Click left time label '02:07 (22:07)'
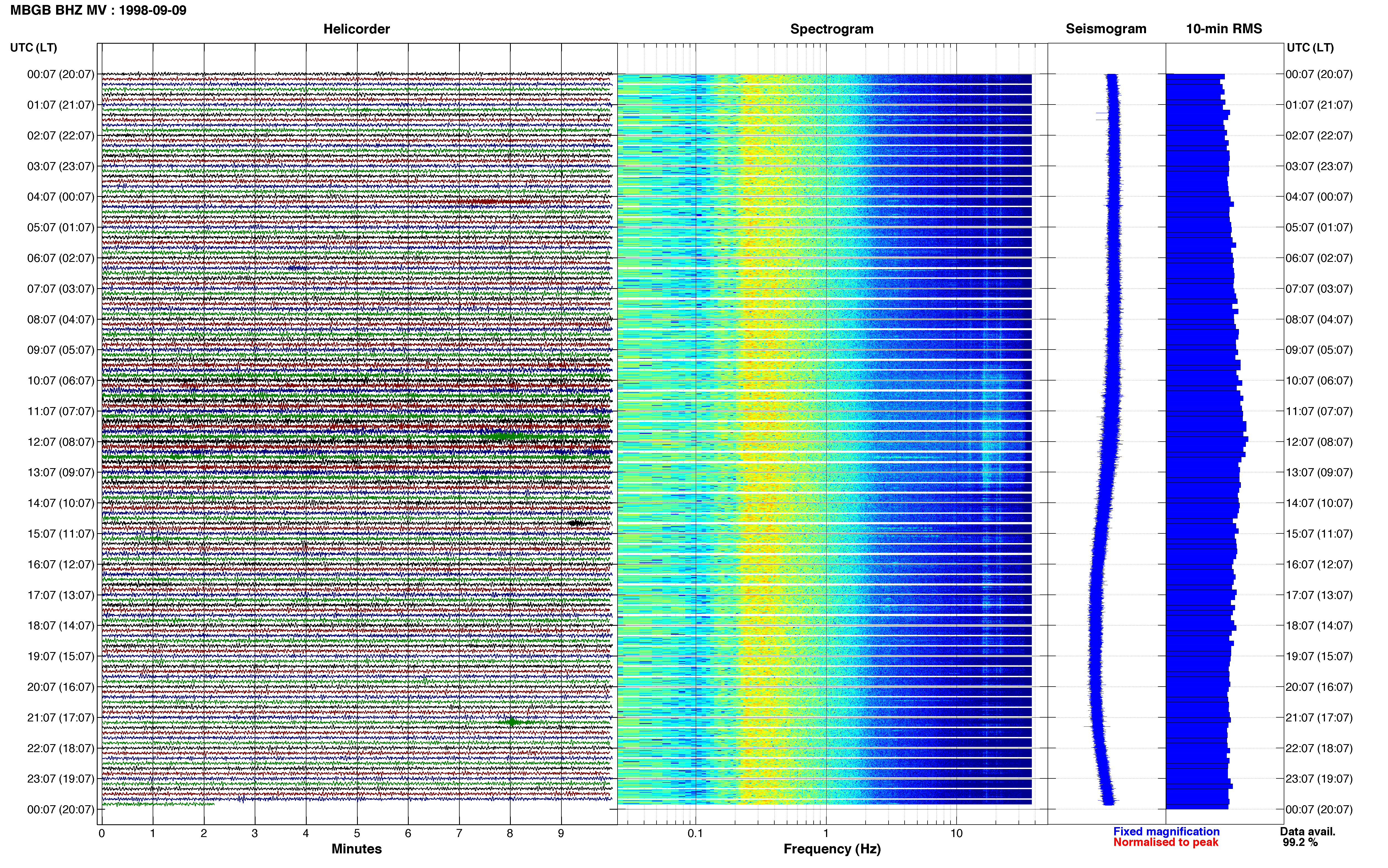This screenshot has width=1388, height=868. [60, 135]
